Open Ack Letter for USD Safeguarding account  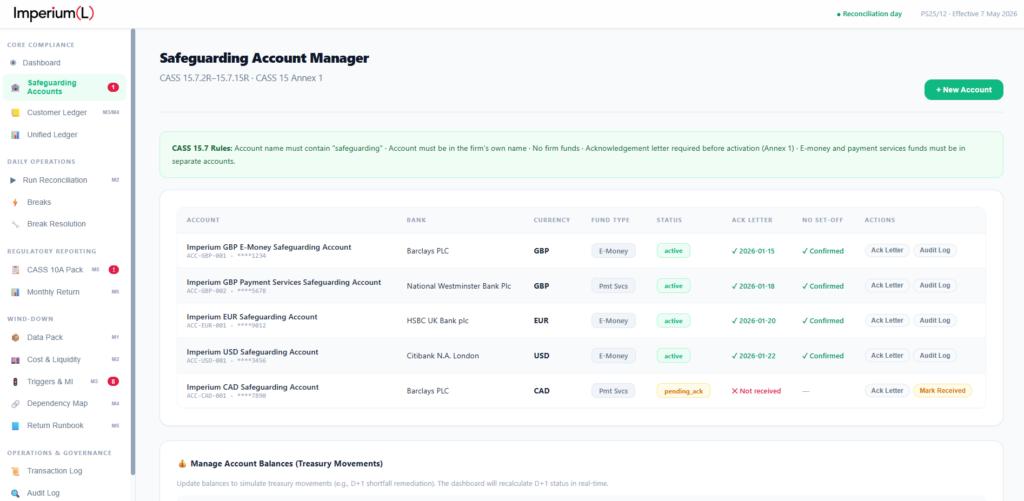pos(887,355)
